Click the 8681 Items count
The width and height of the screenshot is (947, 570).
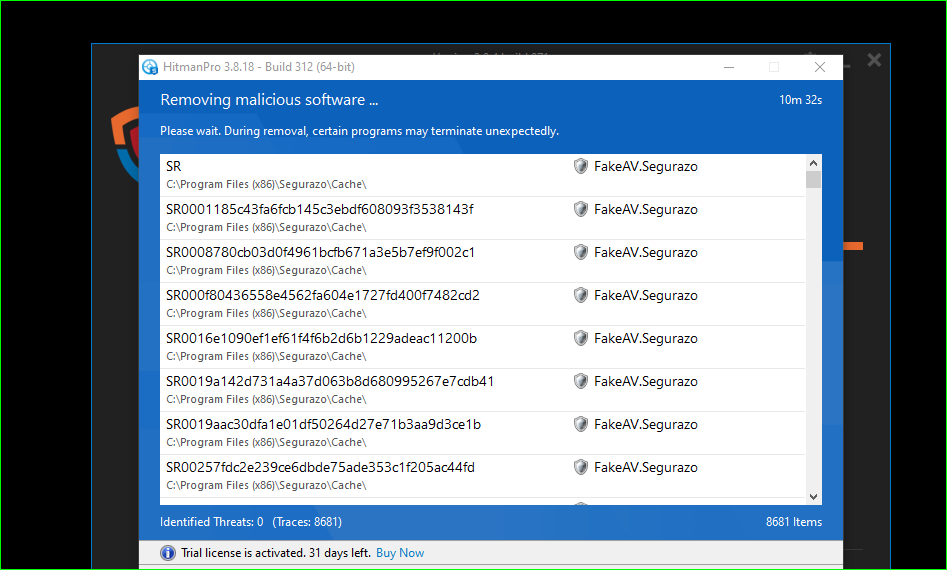coord(794,522)
